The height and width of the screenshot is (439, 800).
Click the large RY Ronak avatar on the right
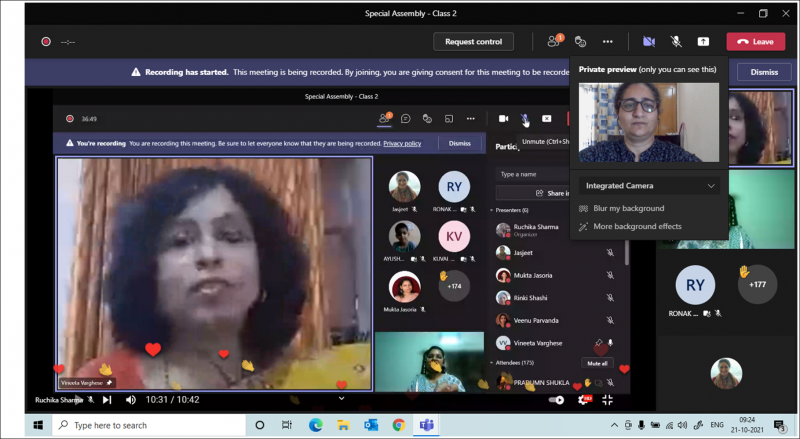pyautogui.click(x=695, y=285)
